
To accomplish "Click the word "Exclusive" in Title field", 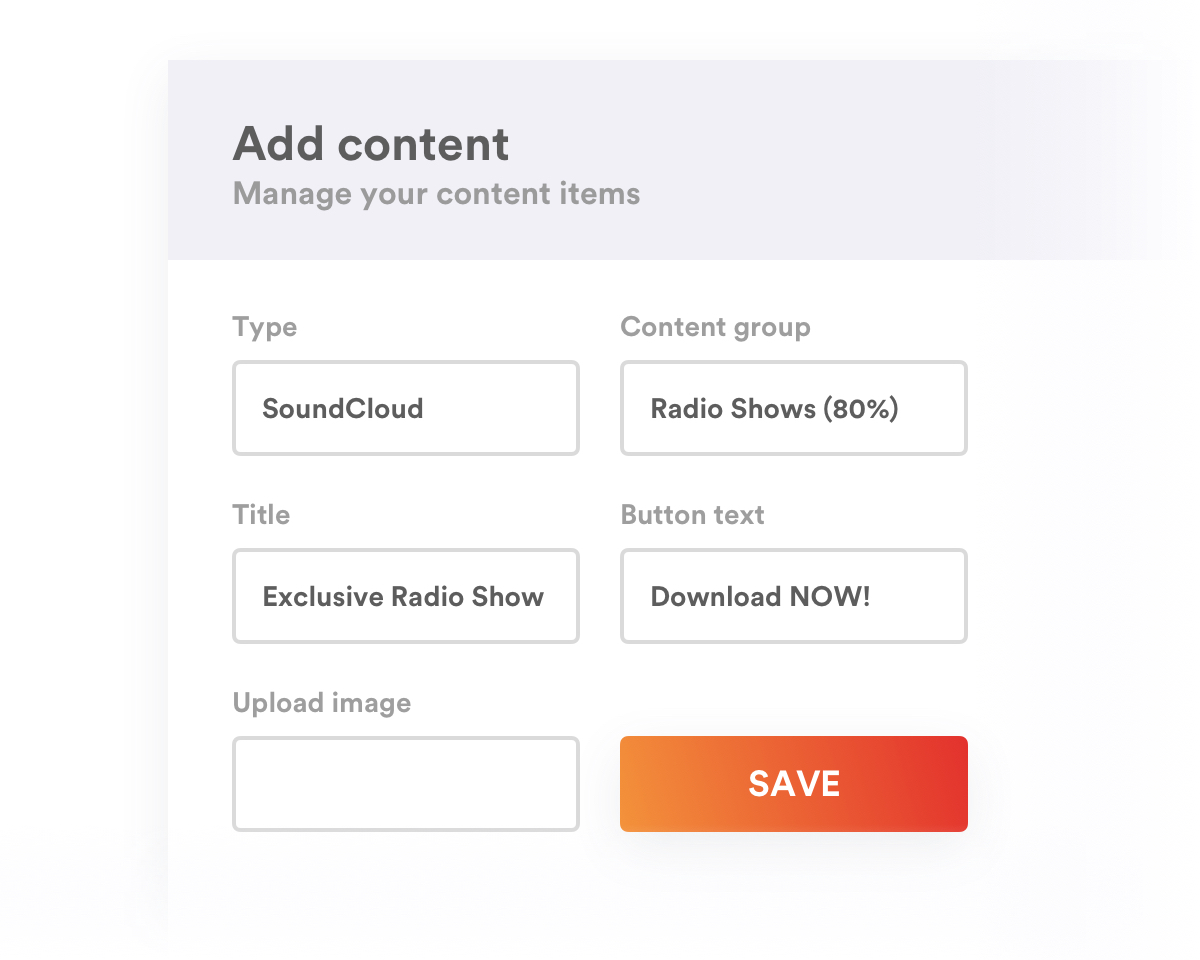I will pos(322,597).
